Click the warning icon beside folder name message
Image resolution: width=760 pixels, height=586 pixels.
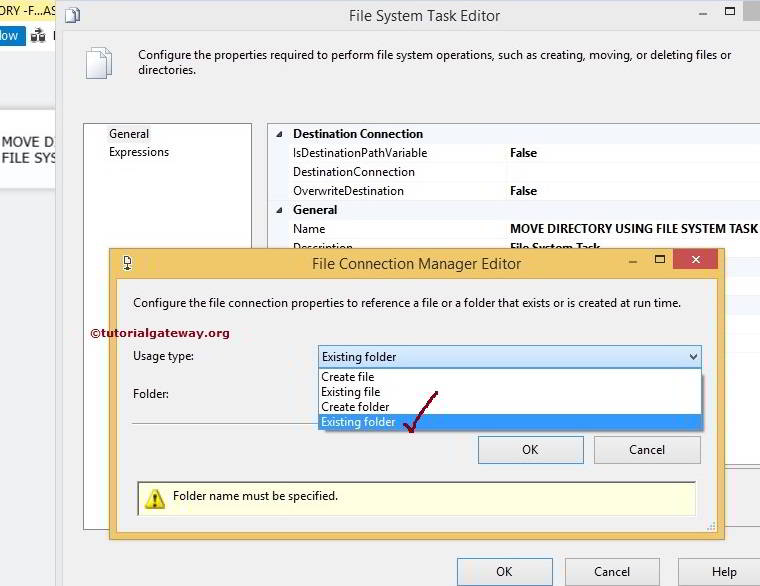tap(155, 499)
